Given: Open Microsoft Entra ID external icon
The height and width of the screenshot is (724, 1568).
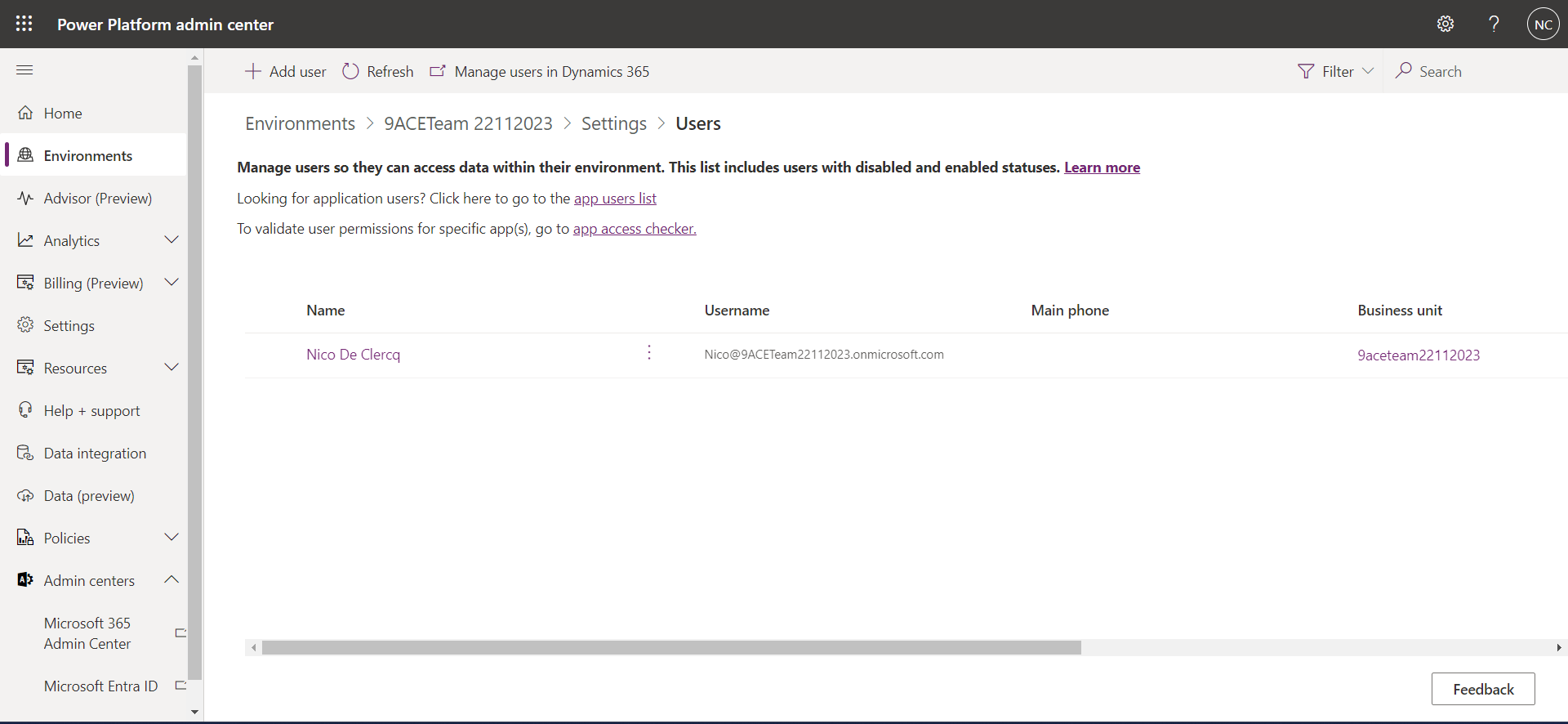Looking at the screenshot, I should [180, 686].
